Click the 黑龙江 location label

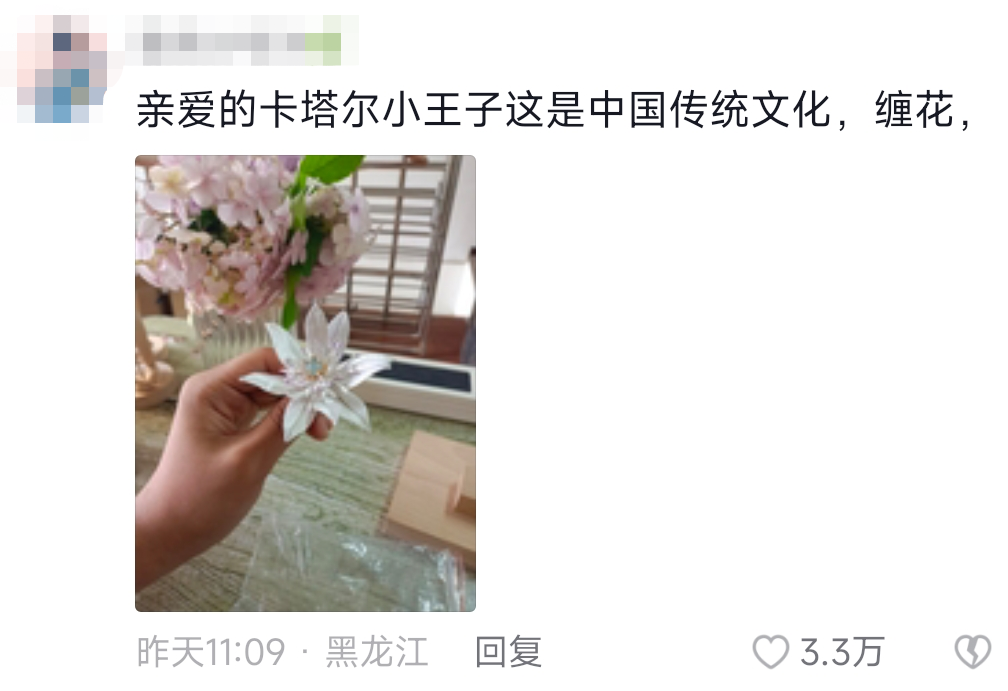(377, 652)
